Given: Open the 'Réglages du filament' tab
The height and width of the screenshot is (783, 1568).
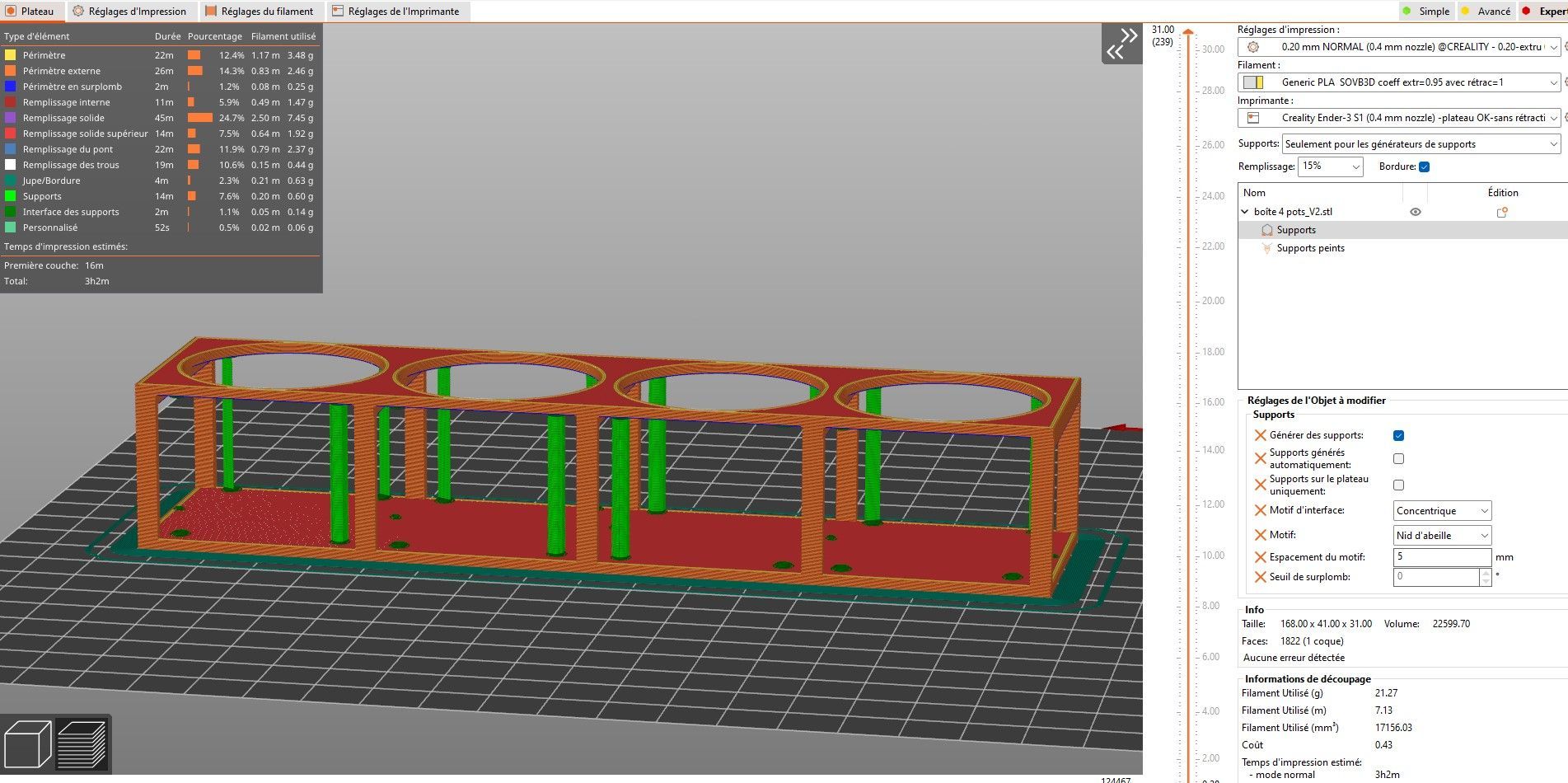Looking at the screenshot, I should [260, 12].
